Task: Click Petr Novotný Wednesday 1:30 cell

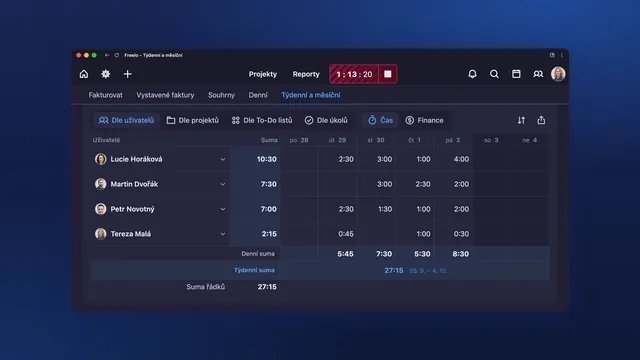Action: point(384,209)
